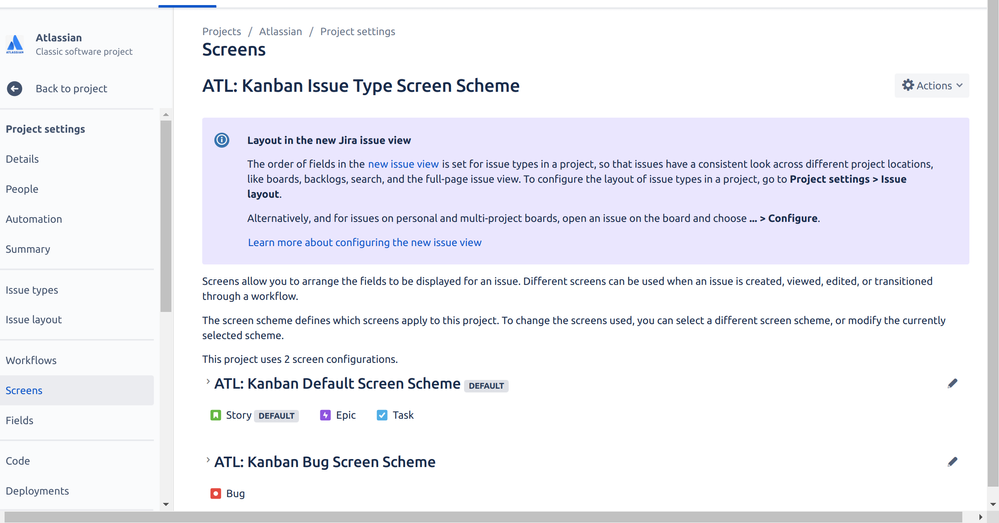
Task: Open Issue types settings
Action: click(x=32, y=290)
